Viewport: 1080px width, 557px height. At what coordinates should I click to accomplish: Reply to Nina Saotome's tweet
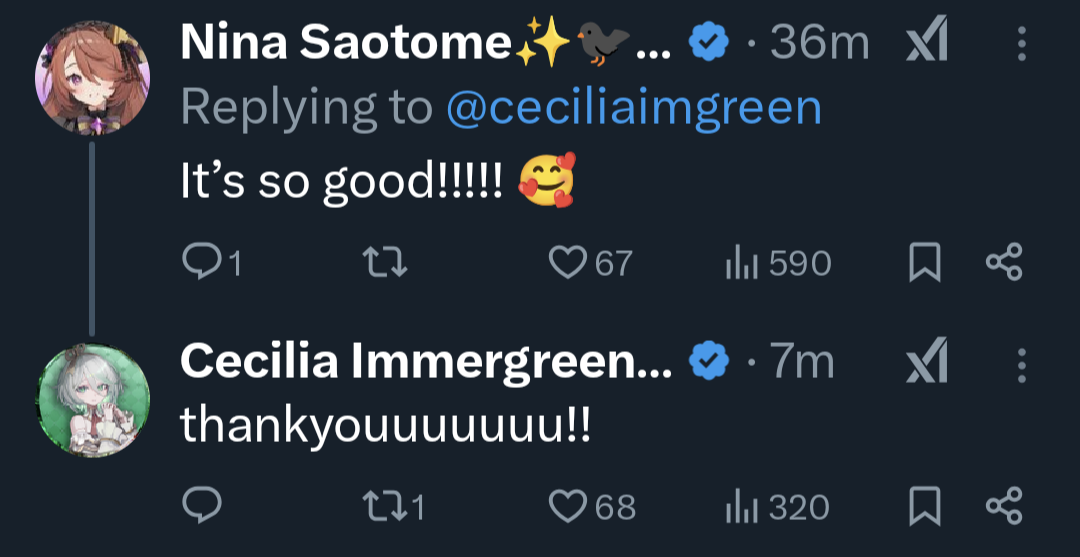point(202,262)
